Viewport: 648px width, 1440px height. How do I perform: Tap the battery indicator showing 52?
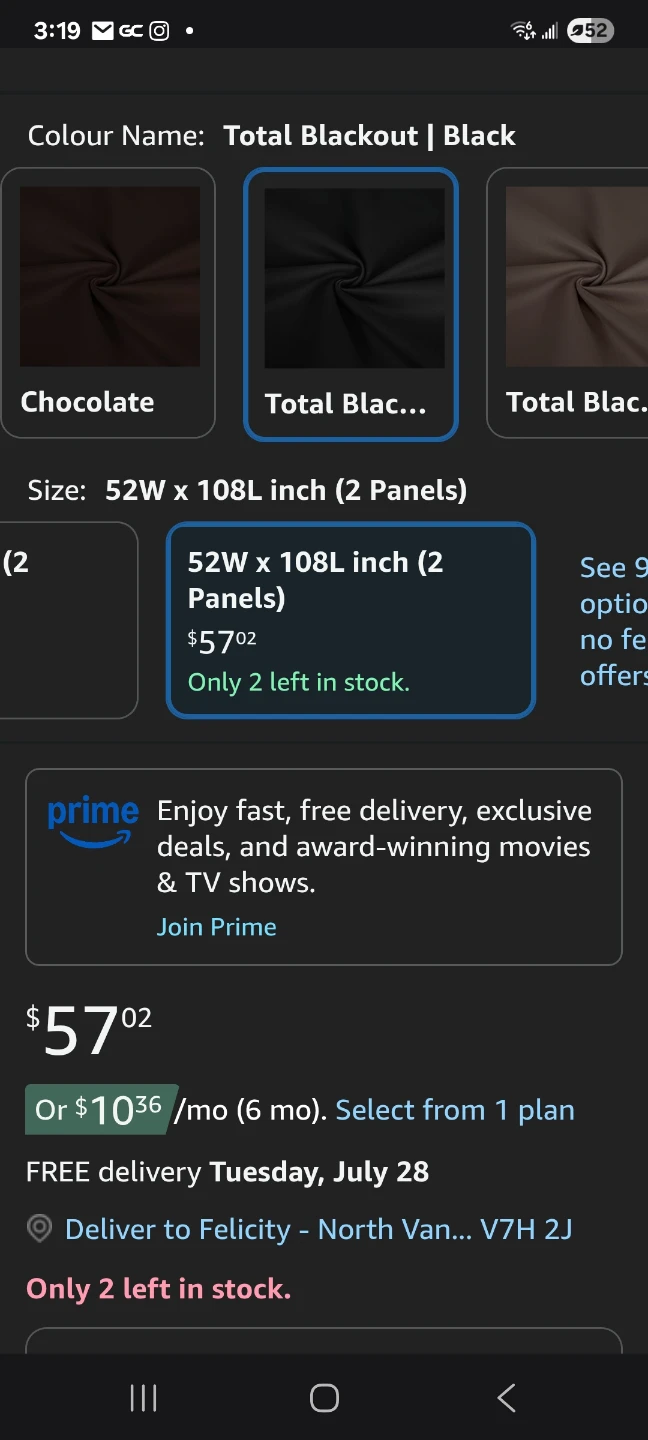tap(589, 30)
